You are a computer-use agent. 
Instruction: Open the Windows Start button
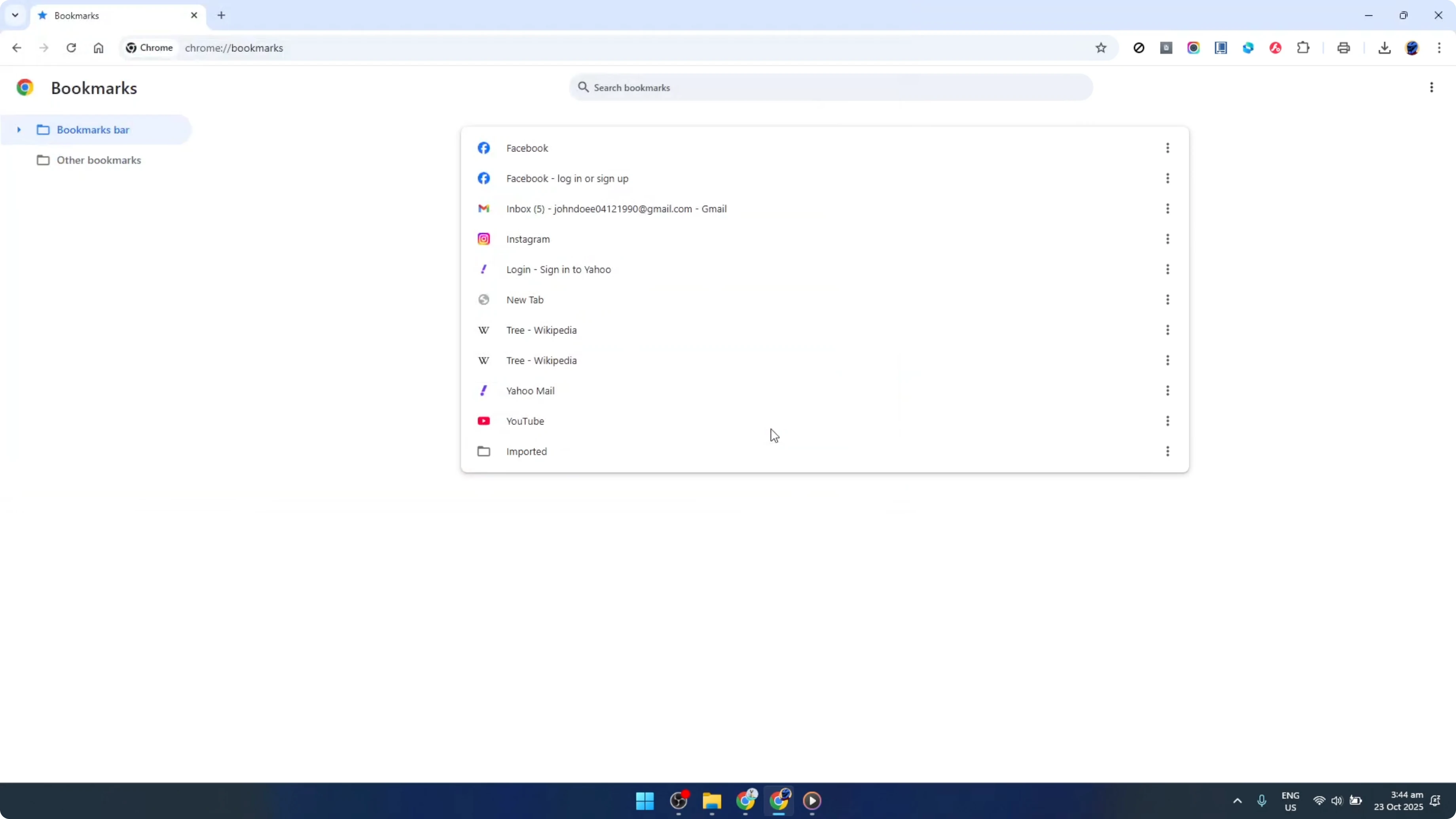pos(645,801)
